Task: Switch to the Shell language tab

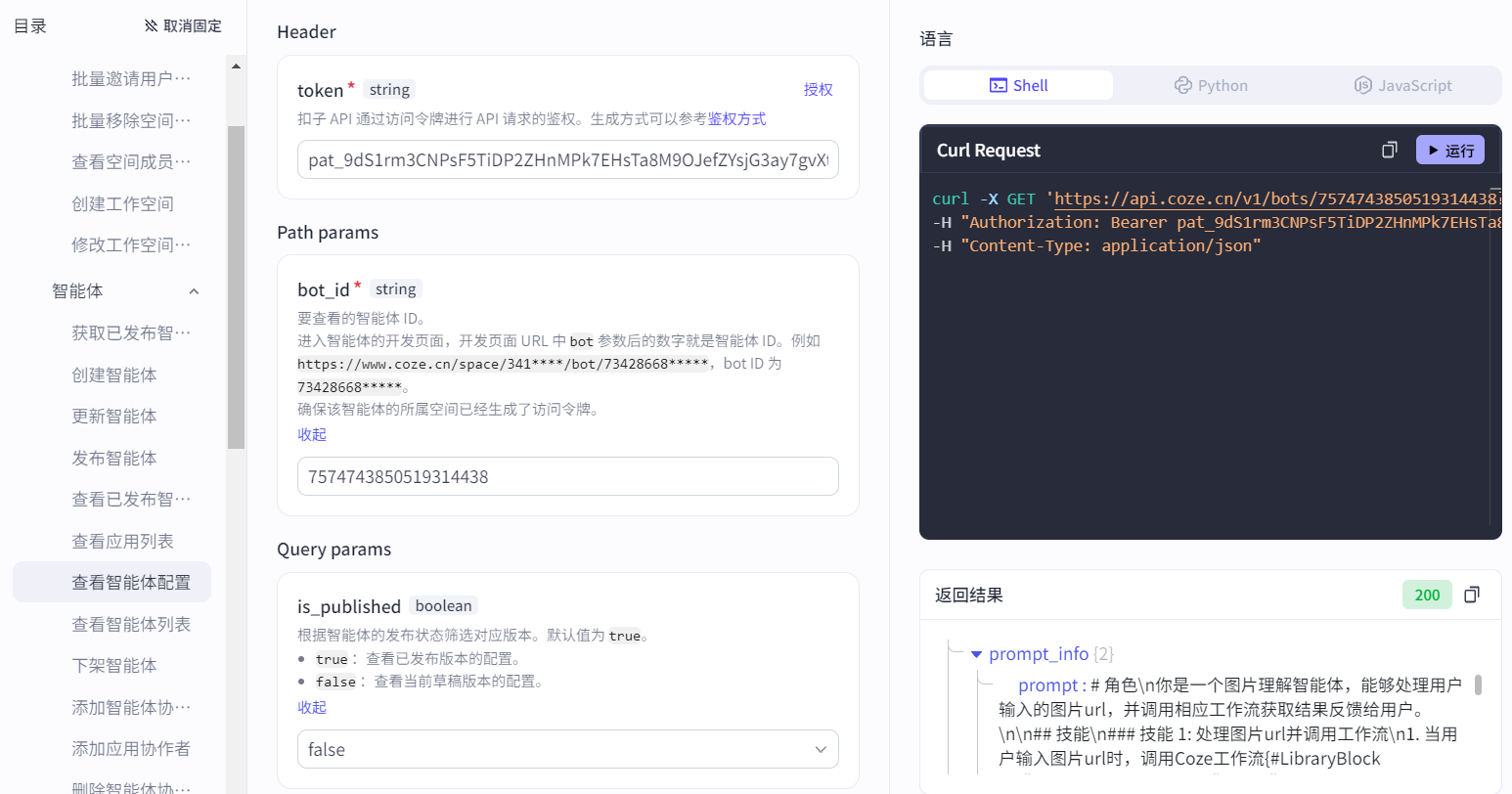Action: [x=1018, y=85]
